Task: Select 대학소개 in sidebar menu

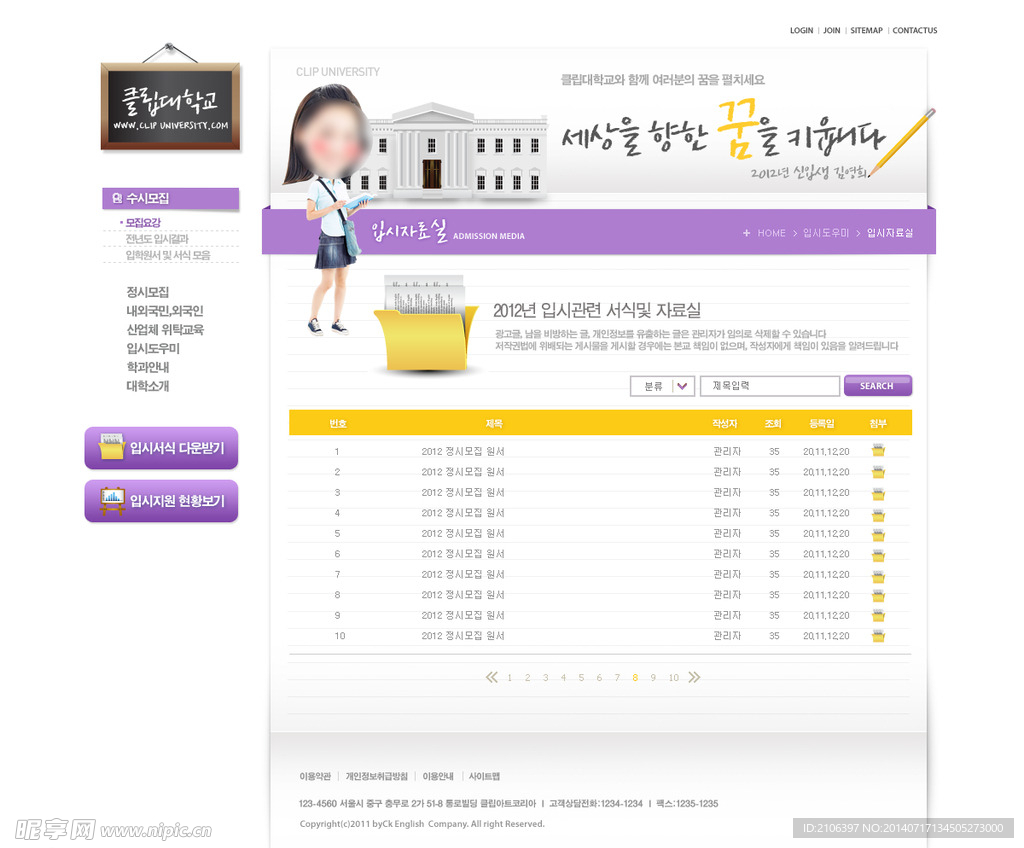Action: (148, 386)
